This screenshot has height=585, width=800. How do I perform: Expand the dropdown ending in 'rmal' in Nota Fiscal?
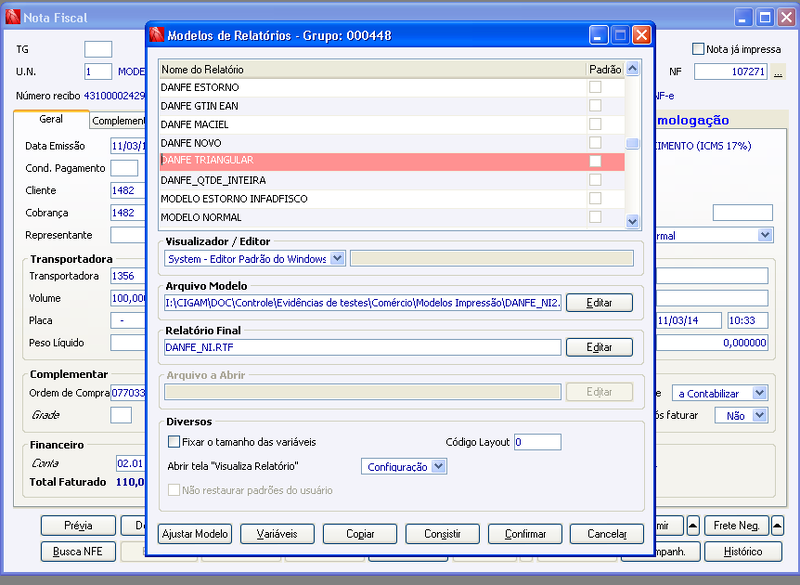tap(764, 235)
